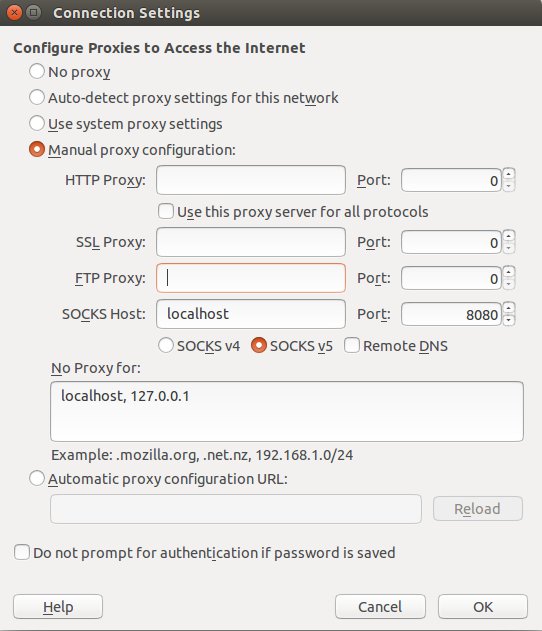Viewport: 542px width, 631px height.
Task: Cancel the Connection Settings dialog
Action: point(380,606)
